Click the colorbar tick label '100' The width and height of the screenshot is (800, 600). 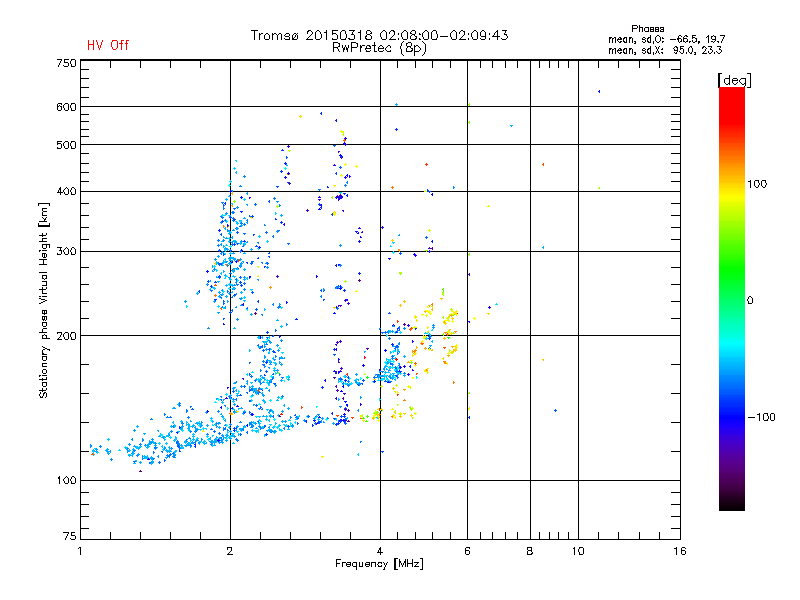757,184
